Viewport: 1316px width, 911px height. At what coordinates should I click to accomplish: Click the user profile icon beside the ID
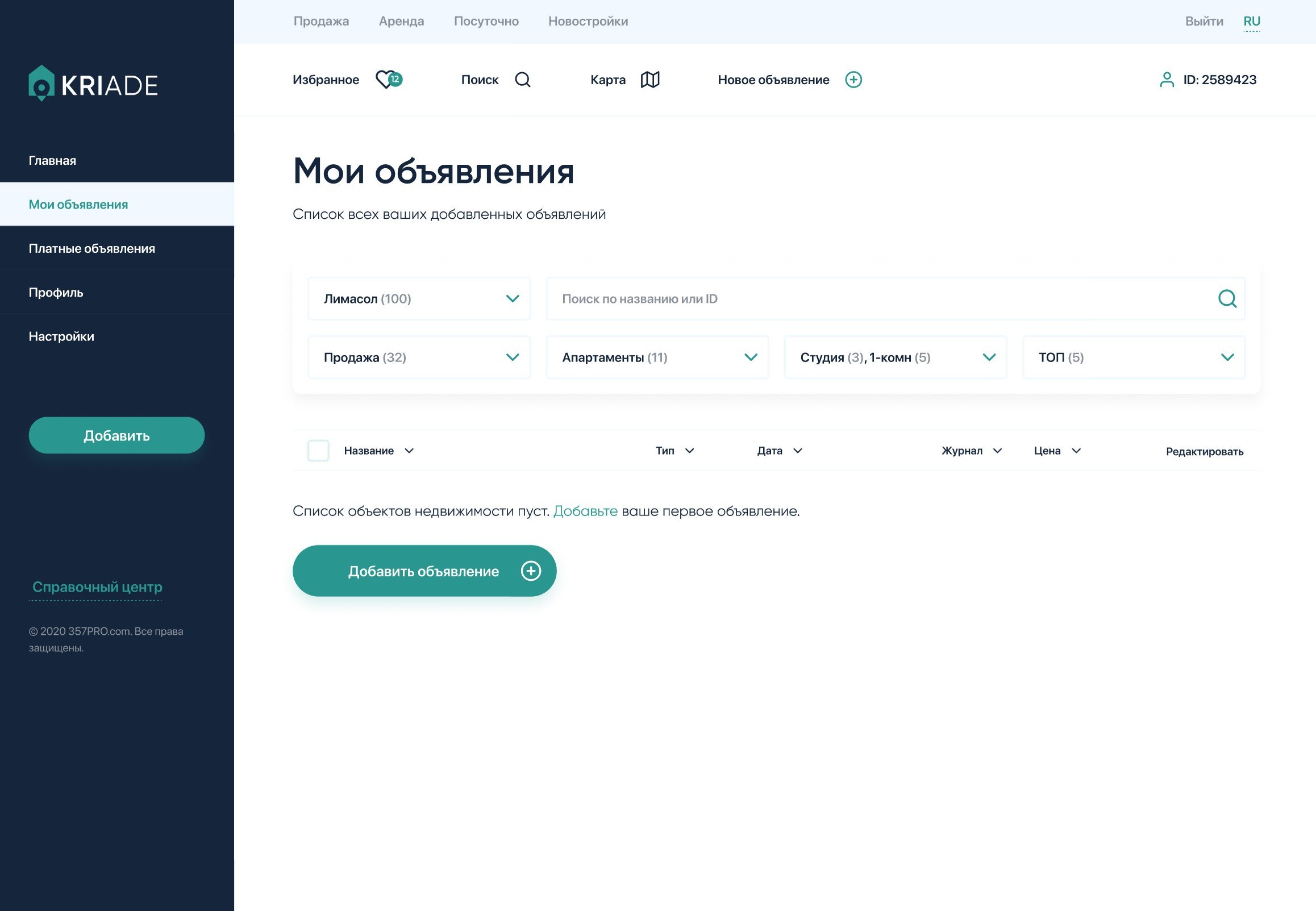[1167, 80]
